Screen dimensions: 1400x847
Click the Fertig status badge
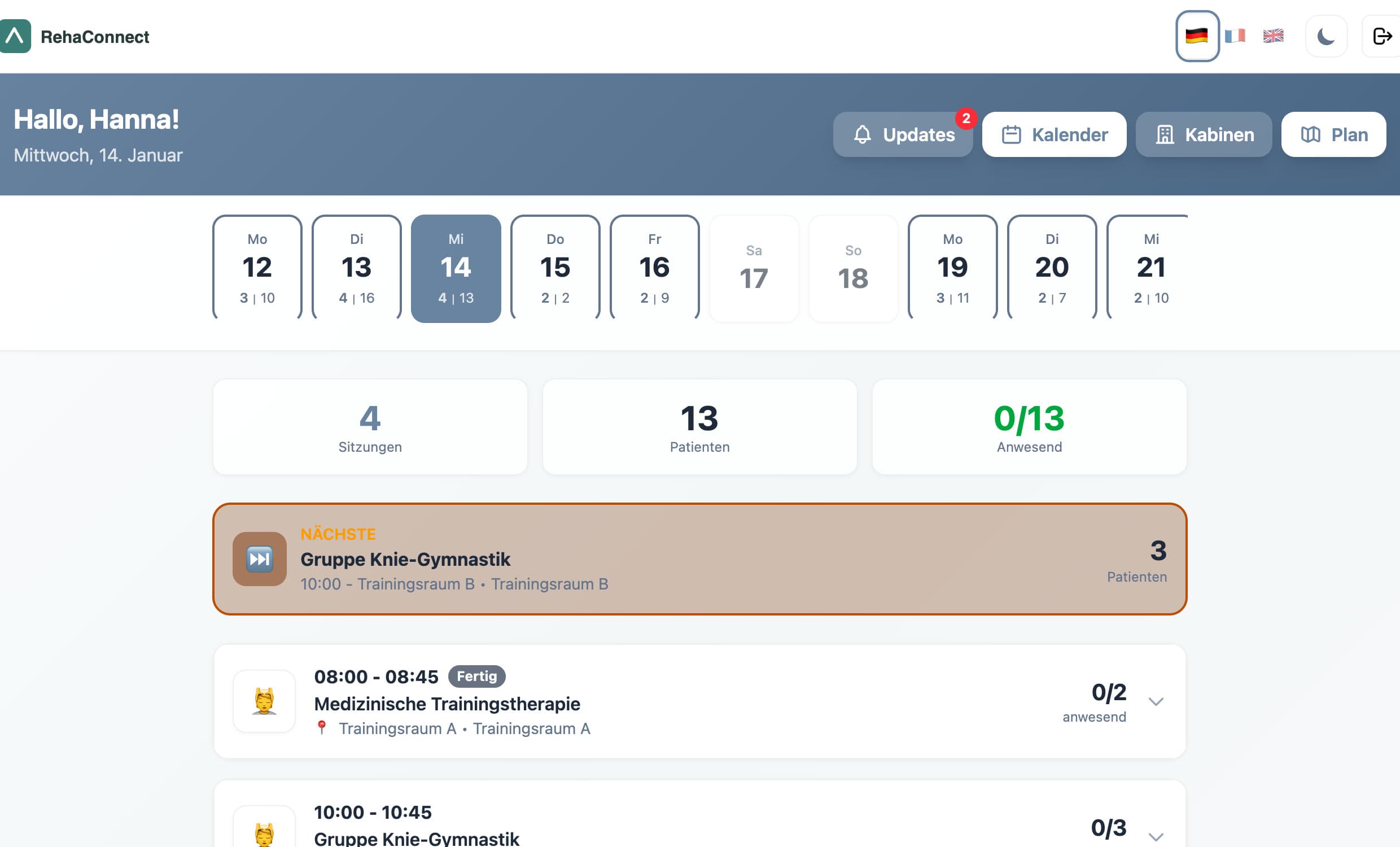tap(476, 676)
